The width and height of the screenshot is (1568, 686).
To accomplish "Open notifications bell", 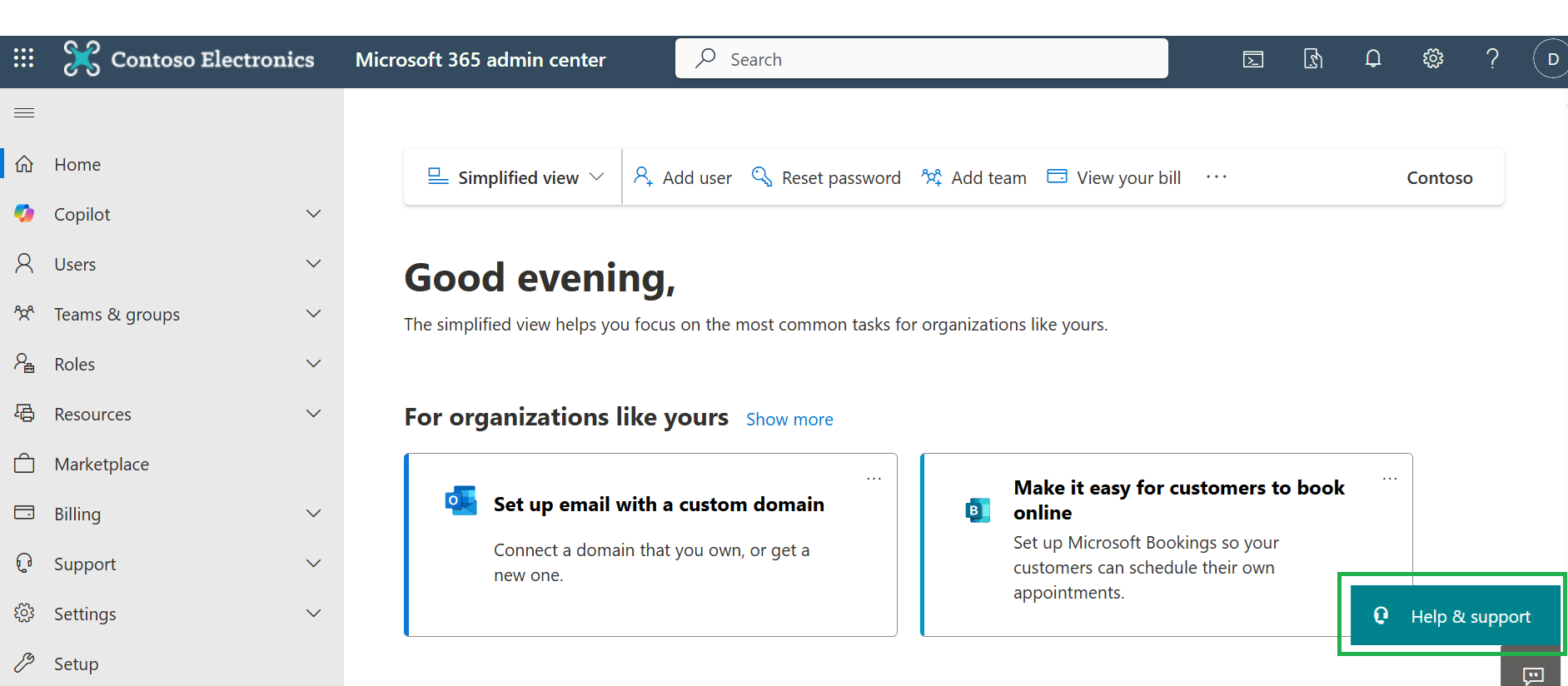I will (x=1373, y=58).
